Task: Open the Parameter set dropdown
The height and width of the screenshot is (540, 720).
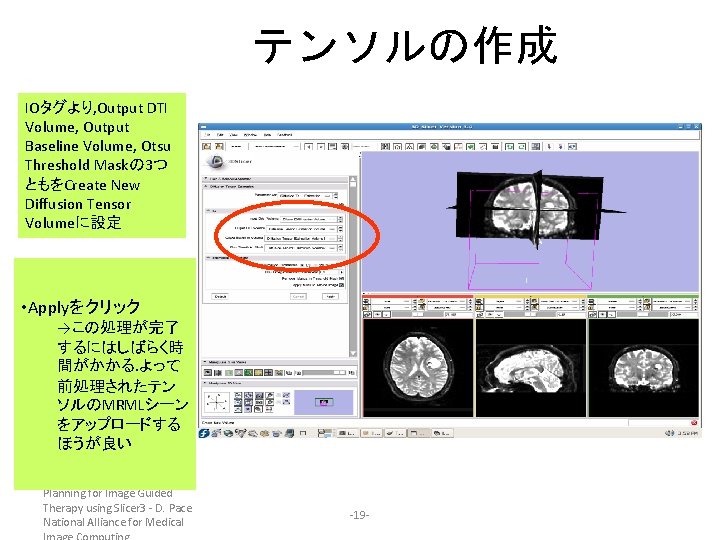Action: pos(307,196)
